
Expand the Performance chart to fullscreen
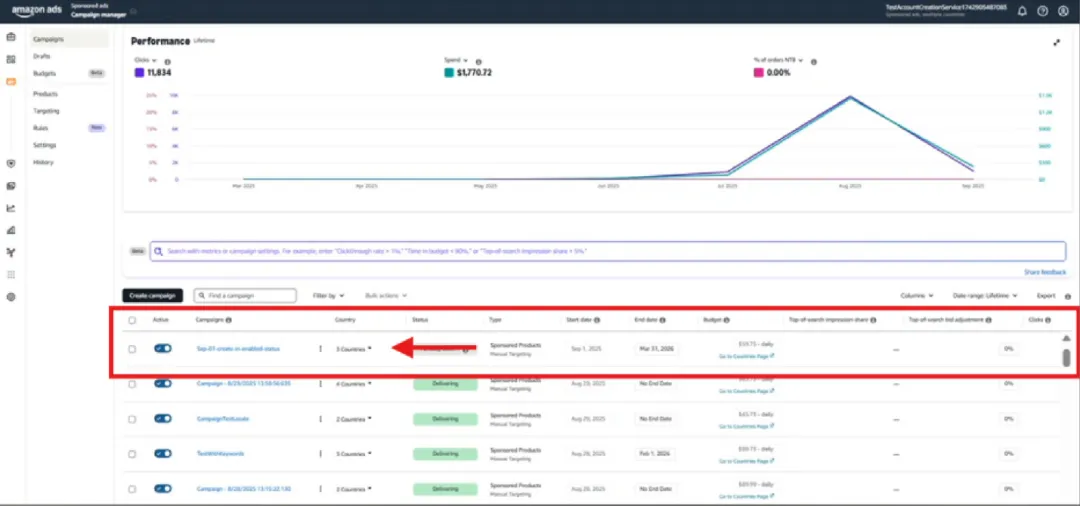[x=1057, y=42]
